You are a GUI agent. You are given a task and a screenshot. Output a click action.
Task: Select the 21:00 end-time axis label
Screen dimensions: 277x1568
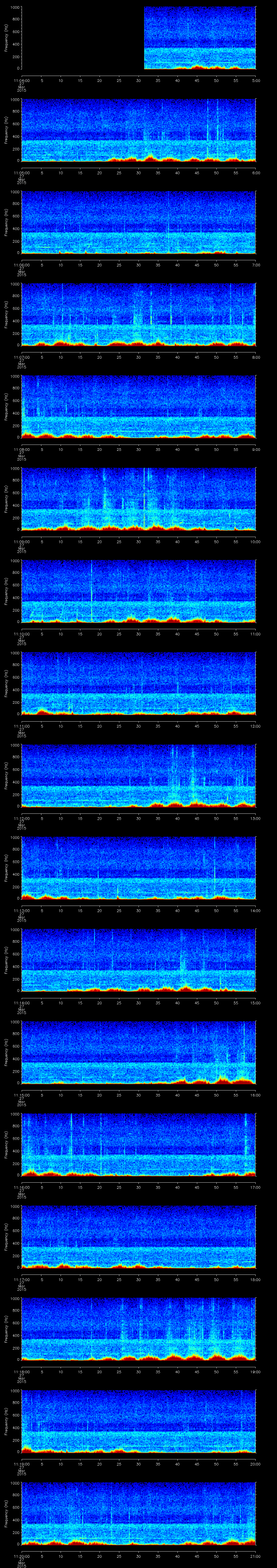256,1556
